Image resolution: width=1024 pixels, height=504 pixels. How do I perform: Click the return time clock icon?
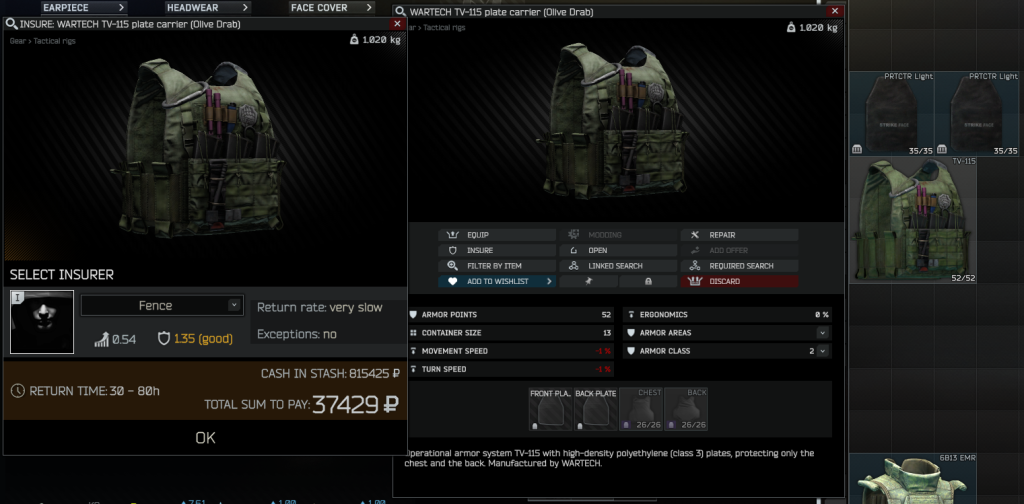point(18,391)
